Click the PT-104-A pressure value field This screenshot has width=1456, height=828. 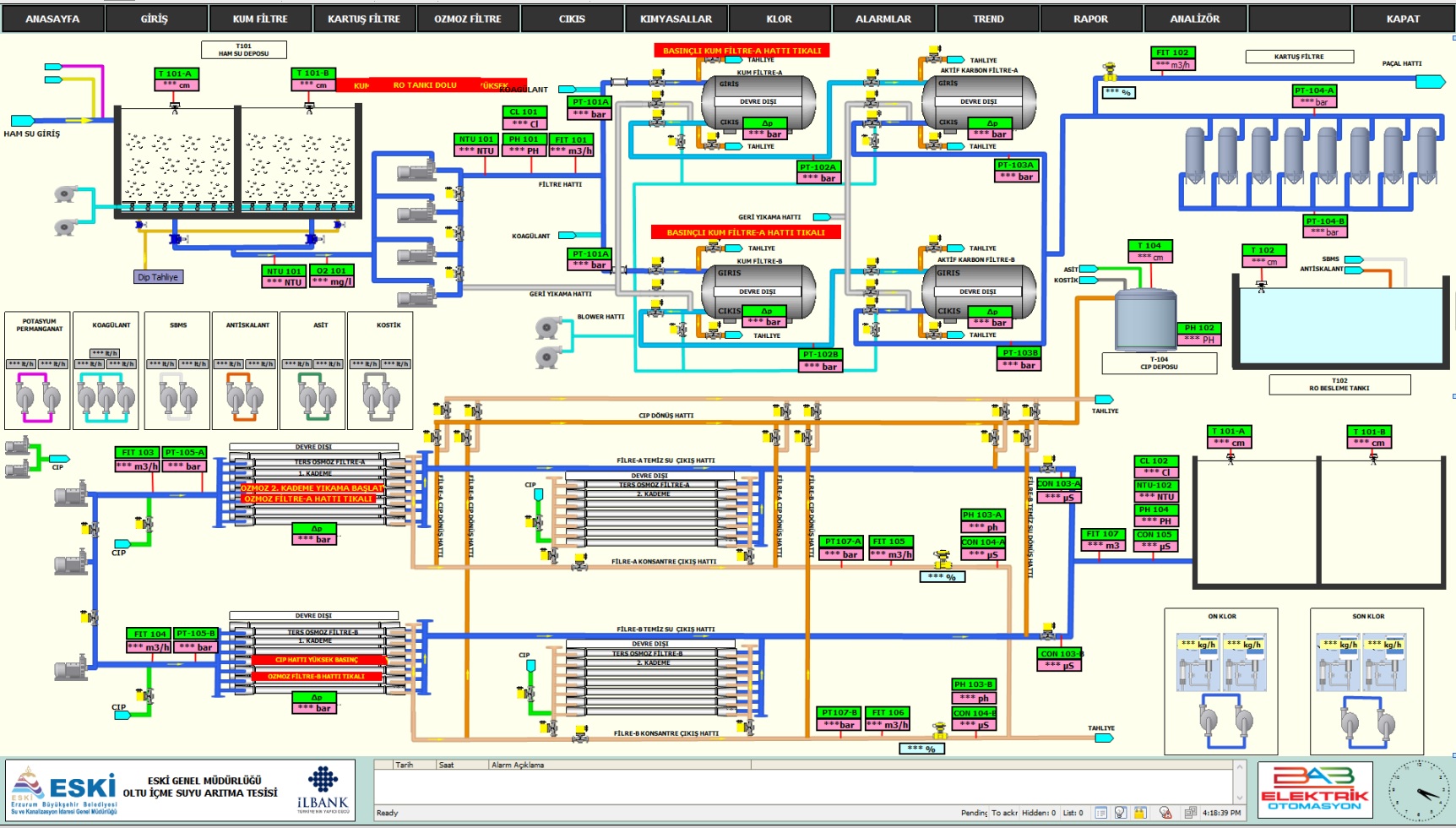[x=1313, y=102]
